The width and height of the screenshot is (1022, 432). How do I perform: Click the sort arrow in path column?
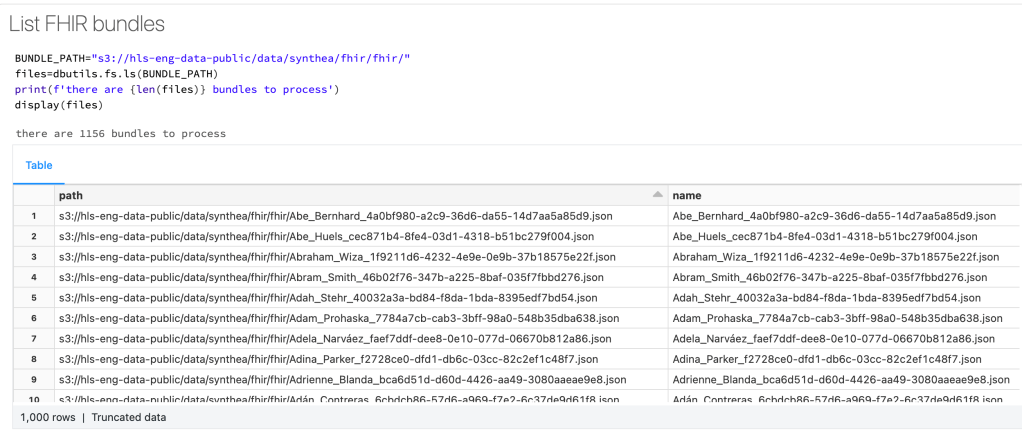657,194
